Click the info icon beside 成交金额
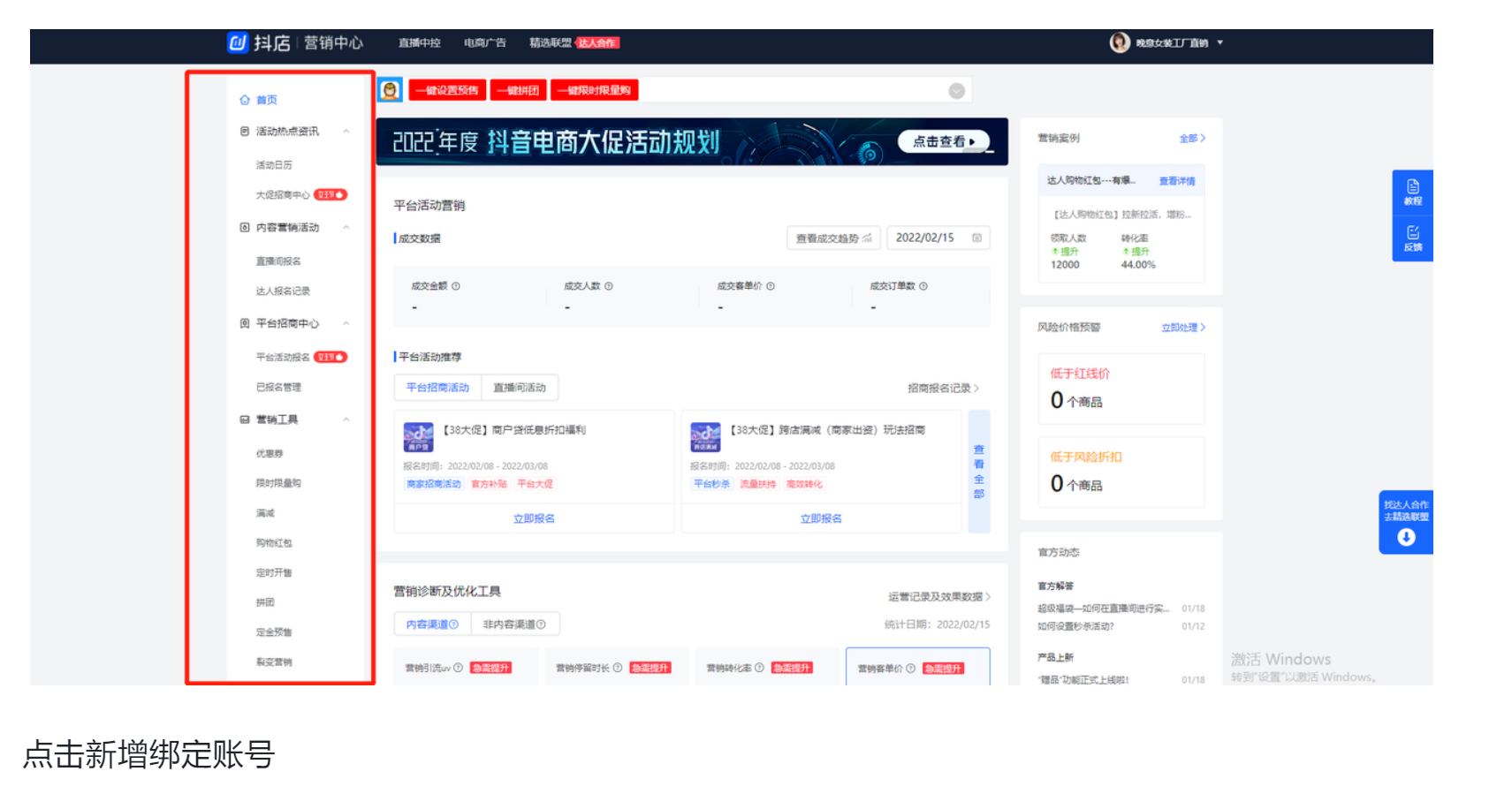Screen dimensions: 1512x794 (456, 286)
